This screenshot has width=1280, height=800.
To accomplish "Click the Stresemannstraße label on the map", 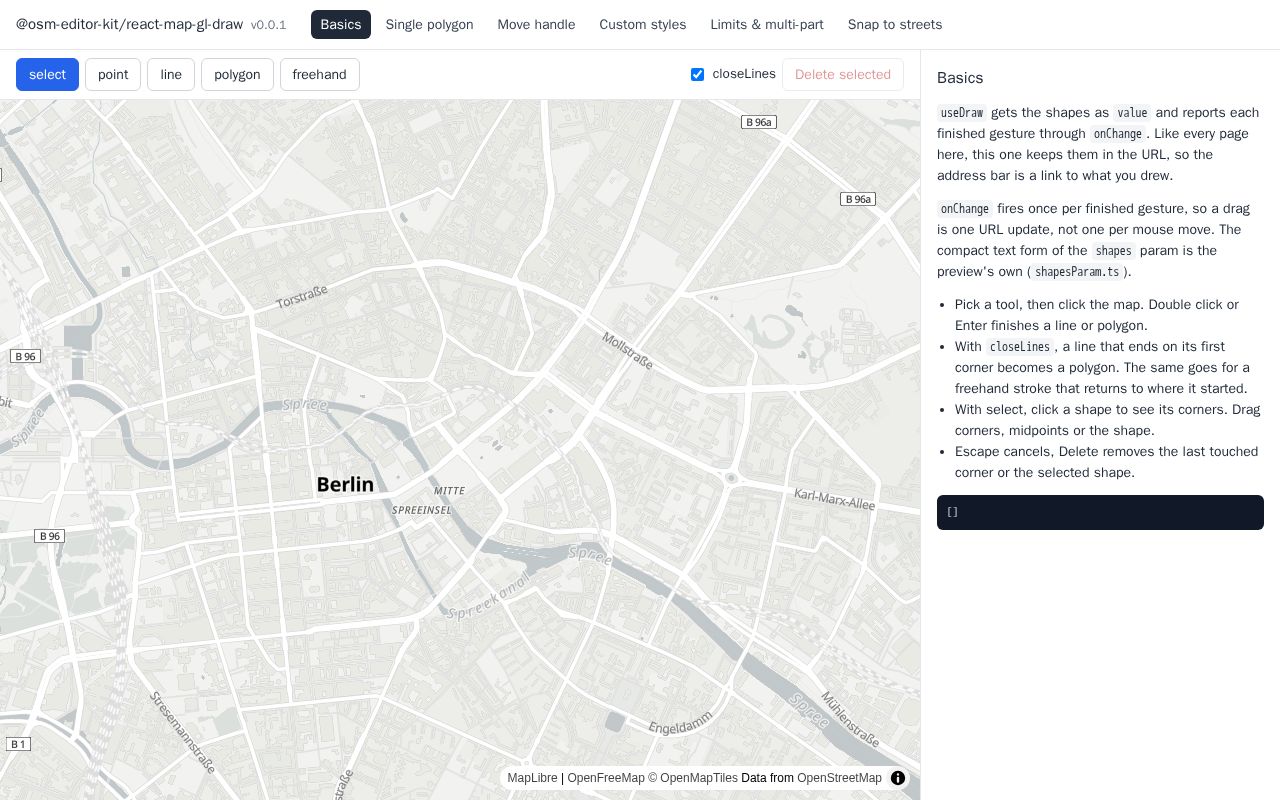I will coord(183,732).
